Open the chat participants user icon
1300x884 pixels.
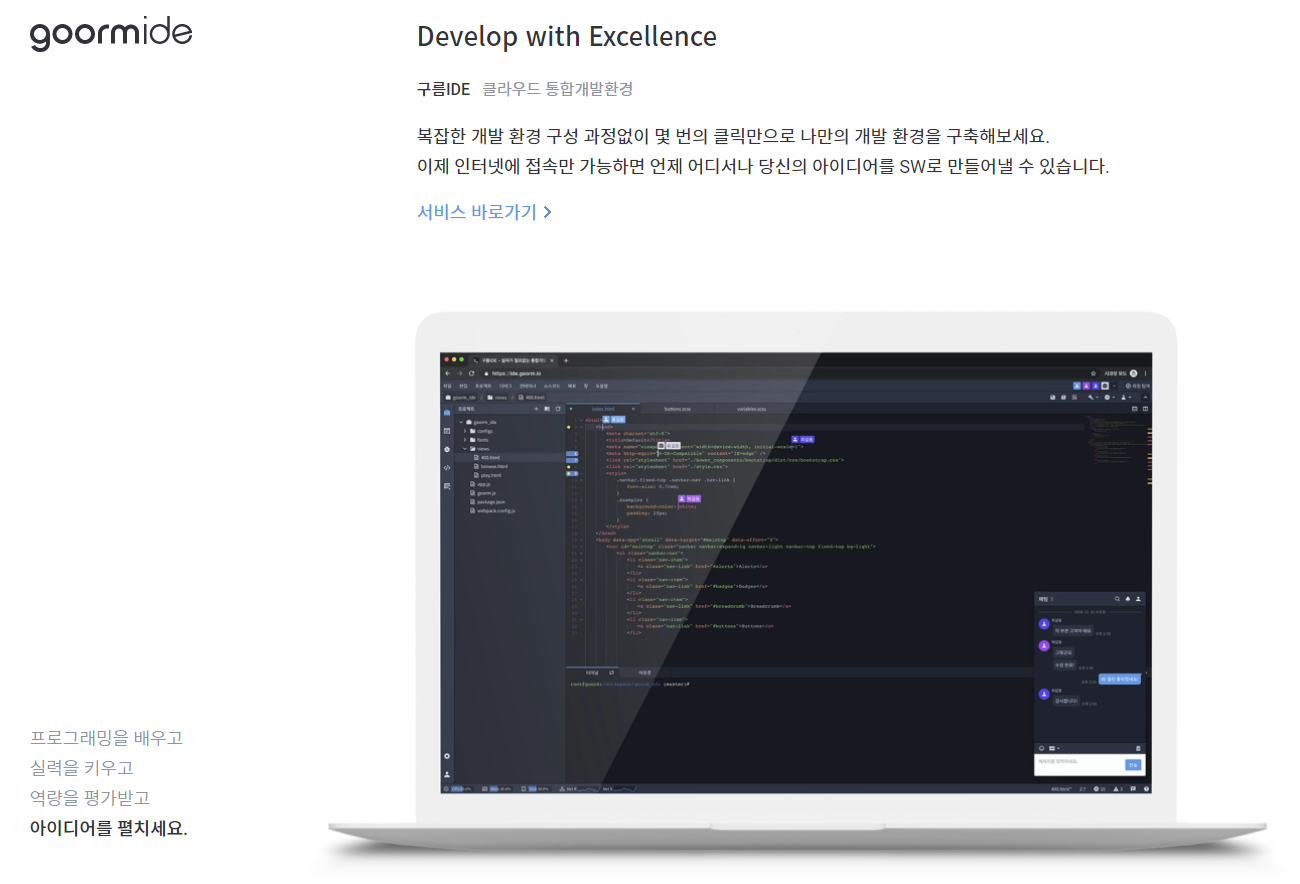pyautogui.click(x=1138, y=599)
